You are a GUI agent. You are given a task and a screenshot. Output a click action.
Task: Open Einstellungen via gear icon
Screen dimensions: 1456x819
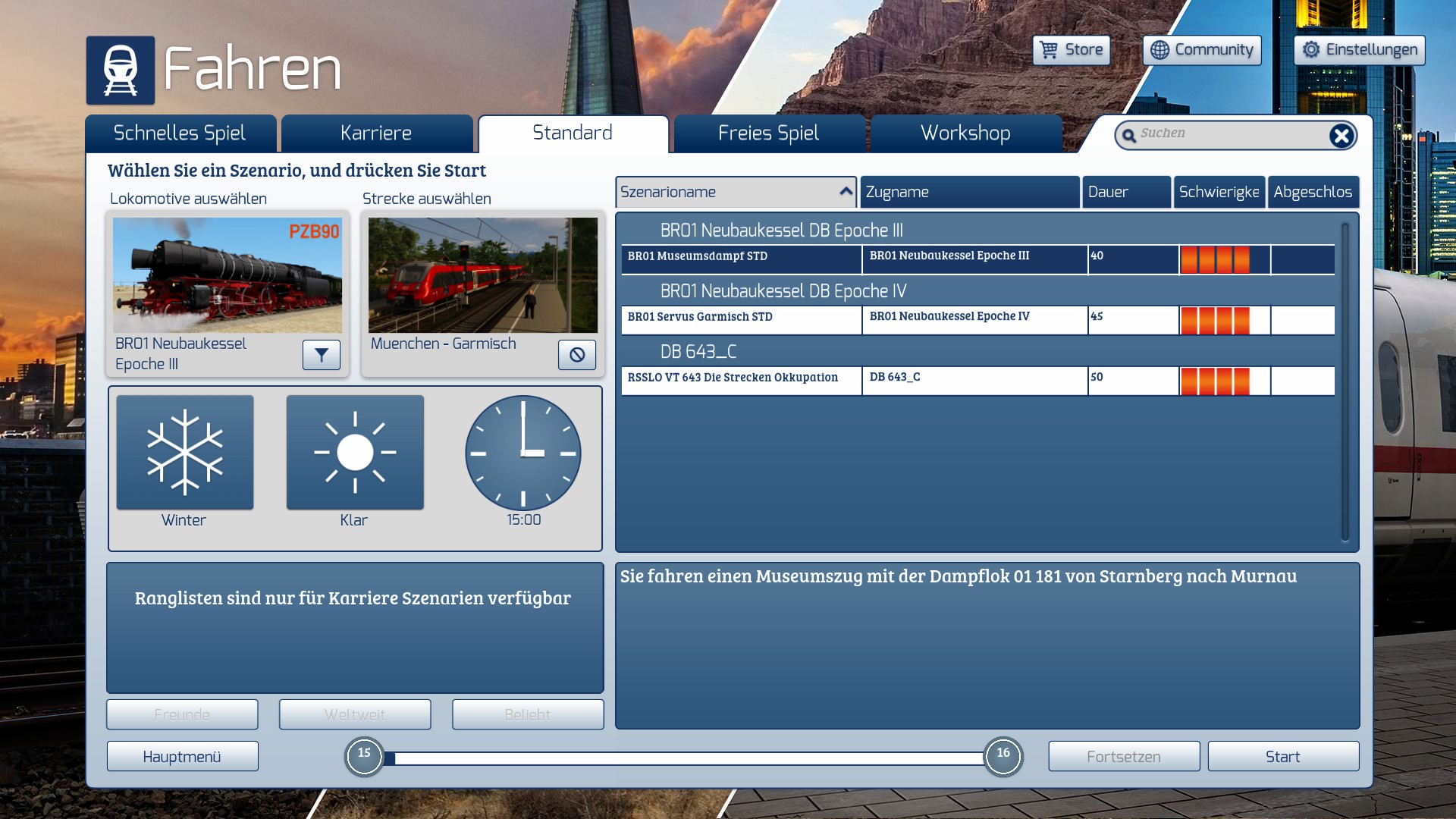[1311, 50]
